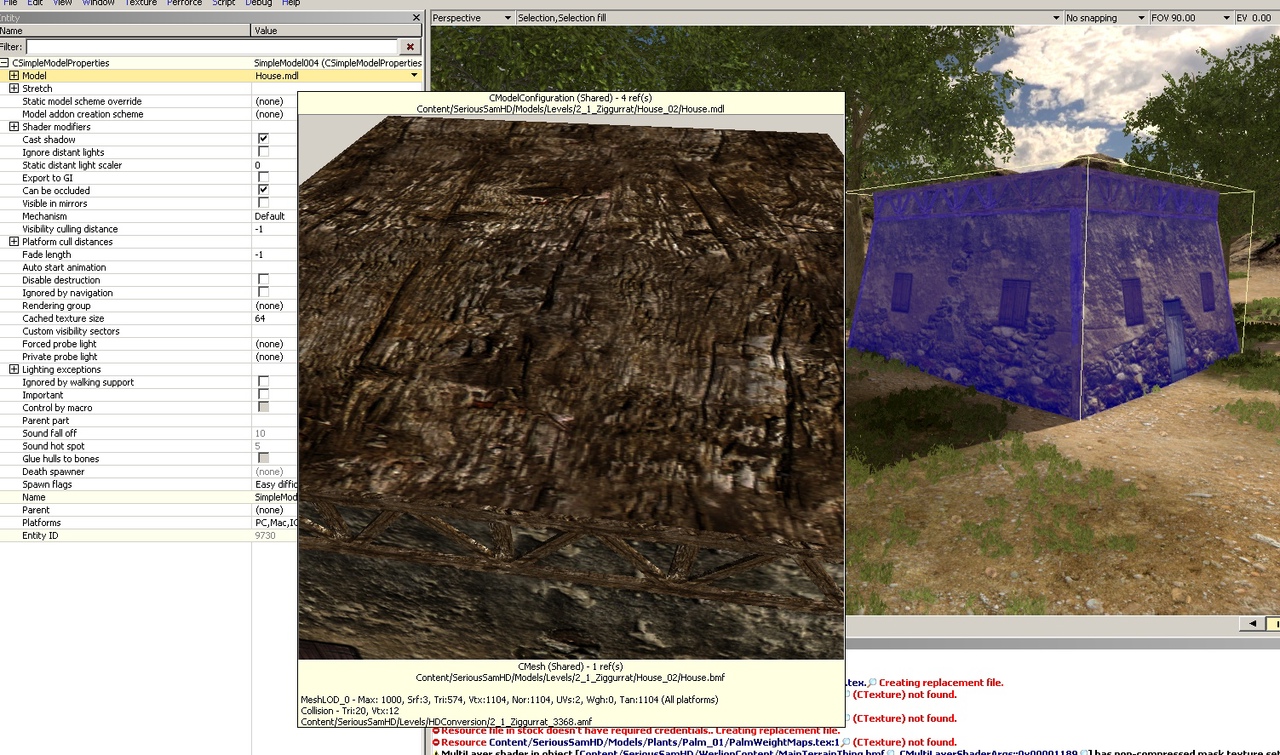
Task: Click Cached texture size value 64
Action: coord(260,319)
